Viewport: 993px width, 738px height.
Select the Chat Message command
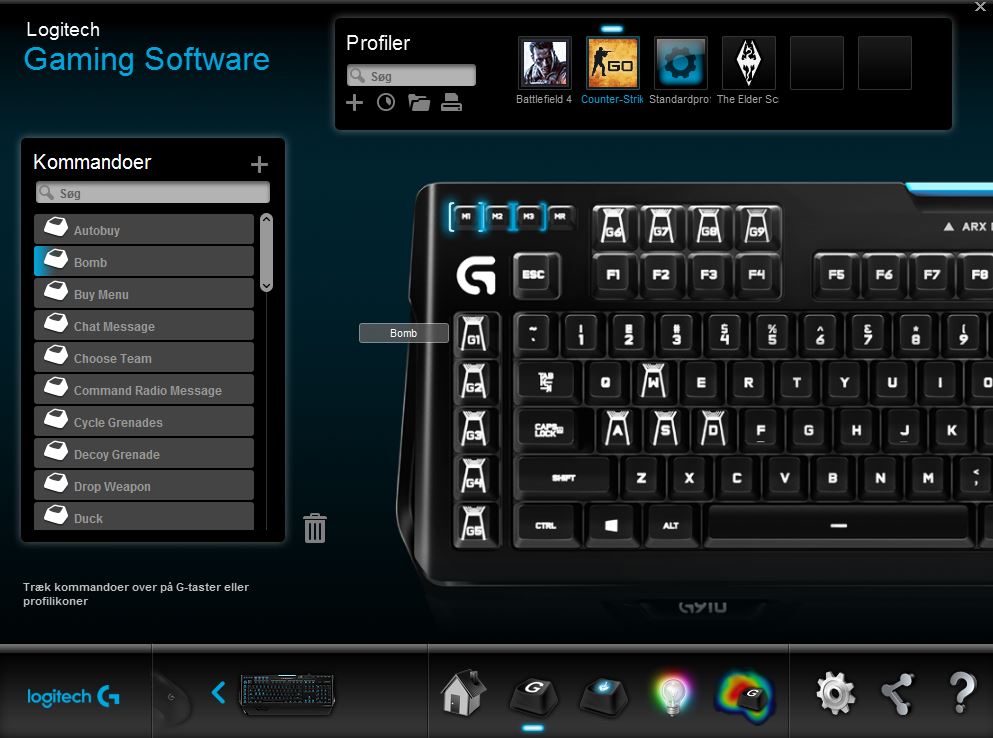144,326
